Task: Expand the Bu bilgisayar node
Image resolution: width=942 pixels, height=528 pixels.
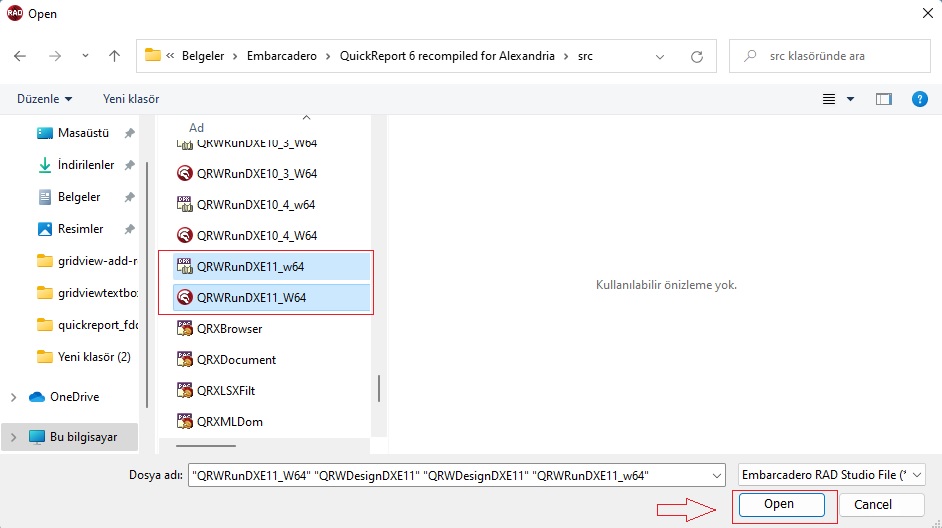Action: click(x=13, y=437)
